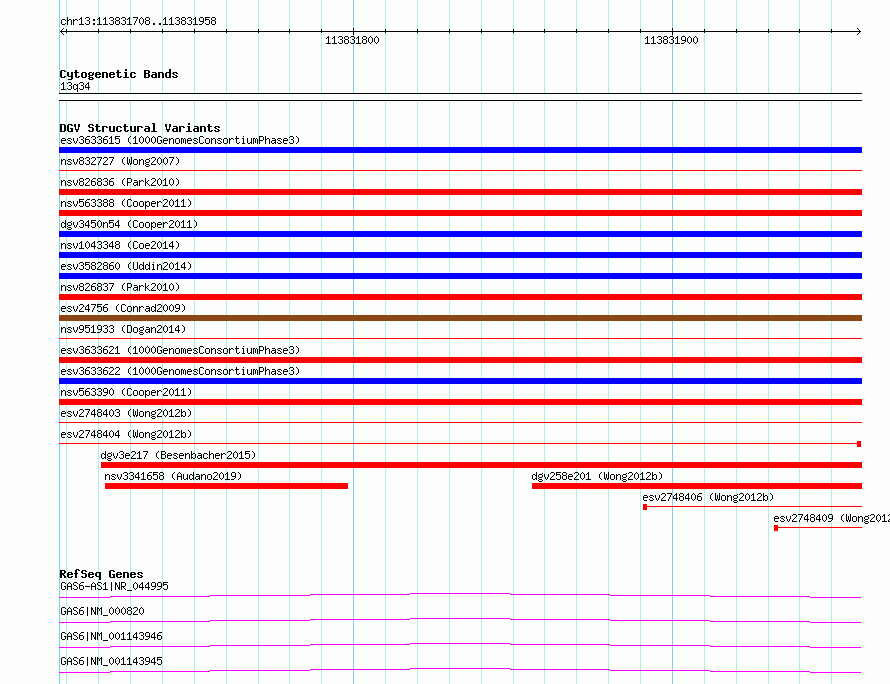
Task: Click GAS6|NM_001143946 gene label
Action: pos(111,636)
